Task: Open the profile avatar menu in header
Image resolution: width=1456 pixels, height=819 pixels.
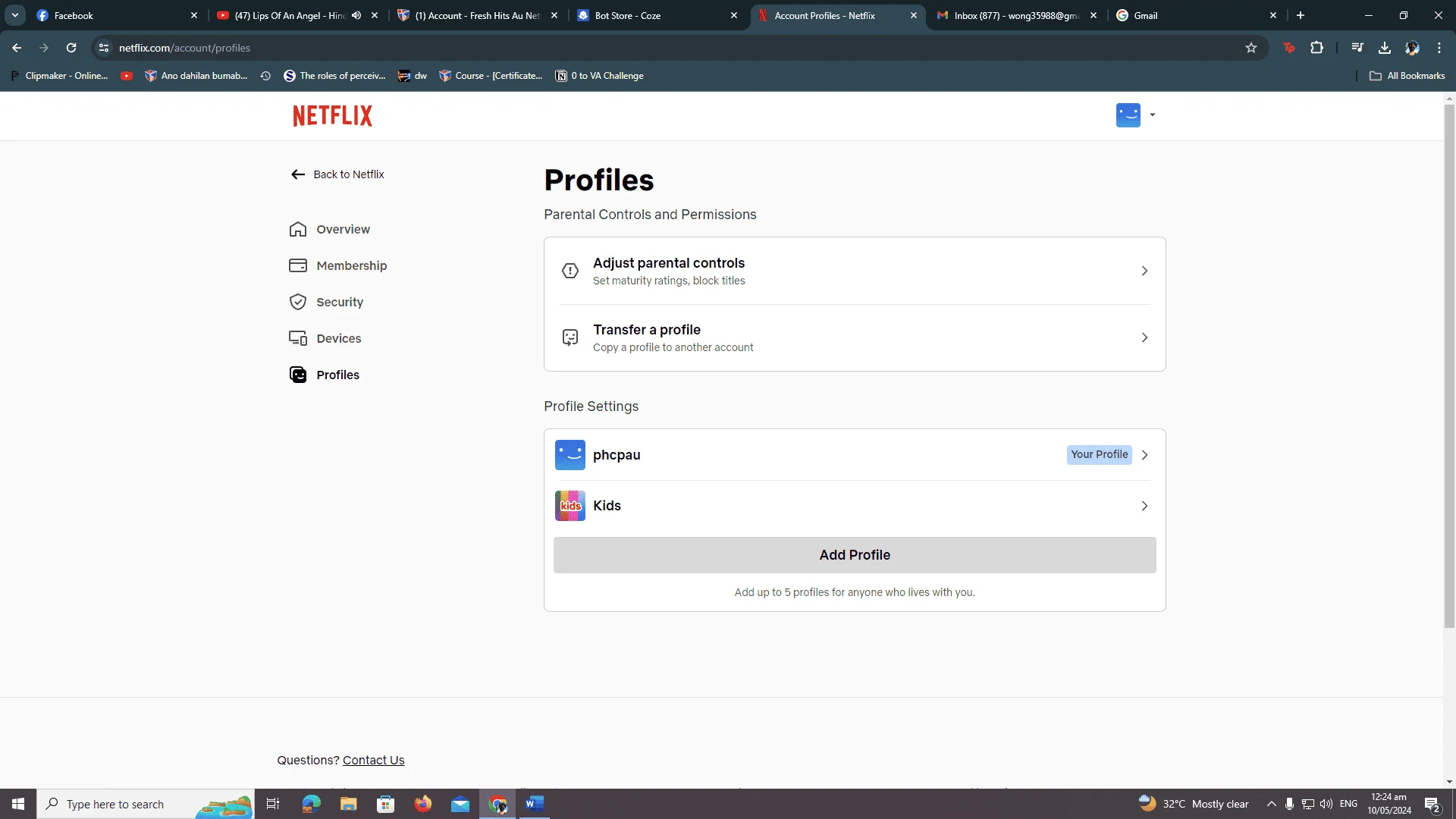Action: [x=1135, y=115]
